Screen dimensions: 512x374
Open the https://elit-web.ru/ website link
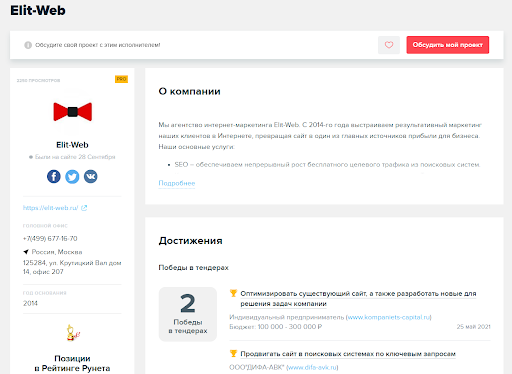point(50,208)
